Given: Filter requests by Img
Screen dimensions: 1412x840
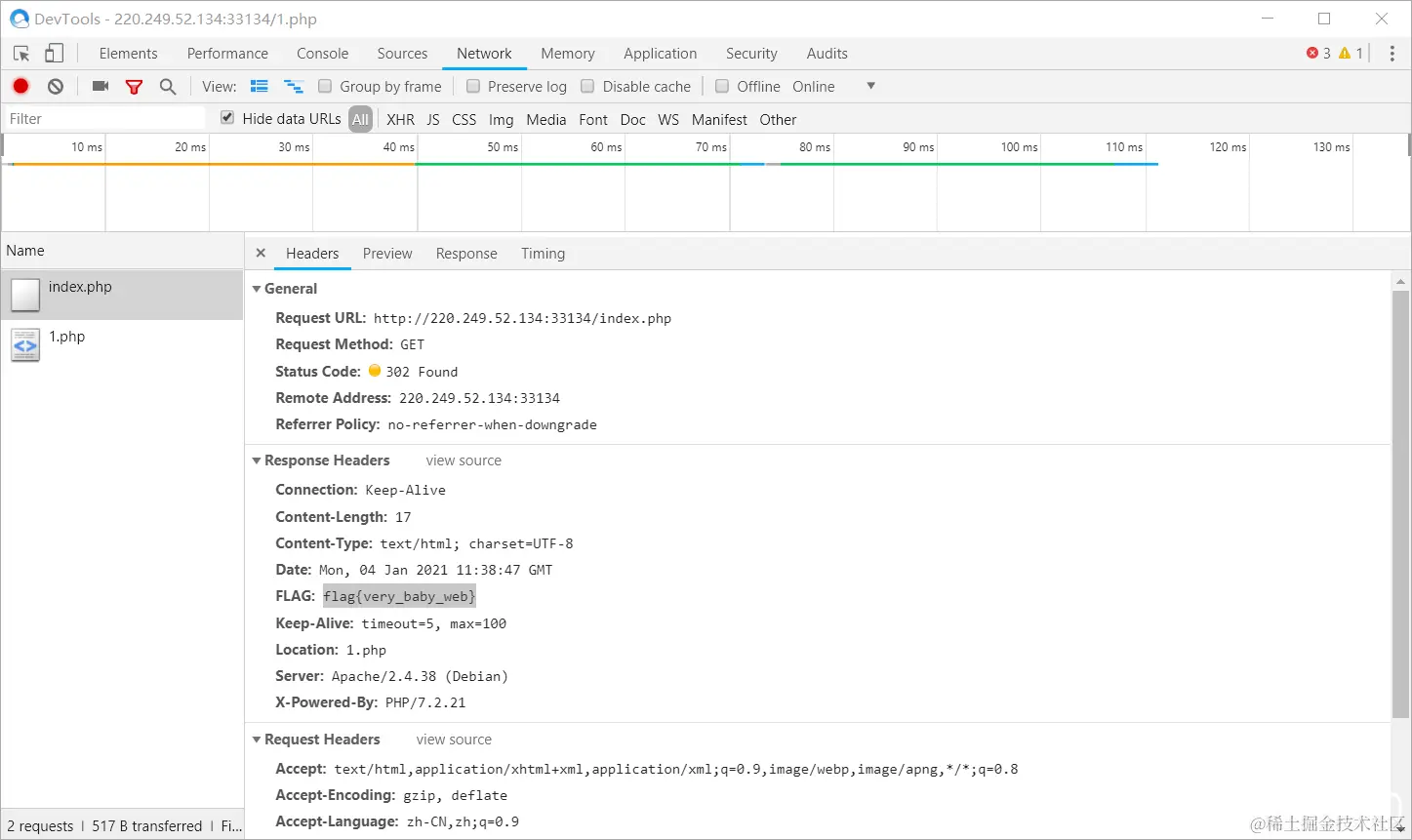Looking at the screenshot, I should (501, 119).
